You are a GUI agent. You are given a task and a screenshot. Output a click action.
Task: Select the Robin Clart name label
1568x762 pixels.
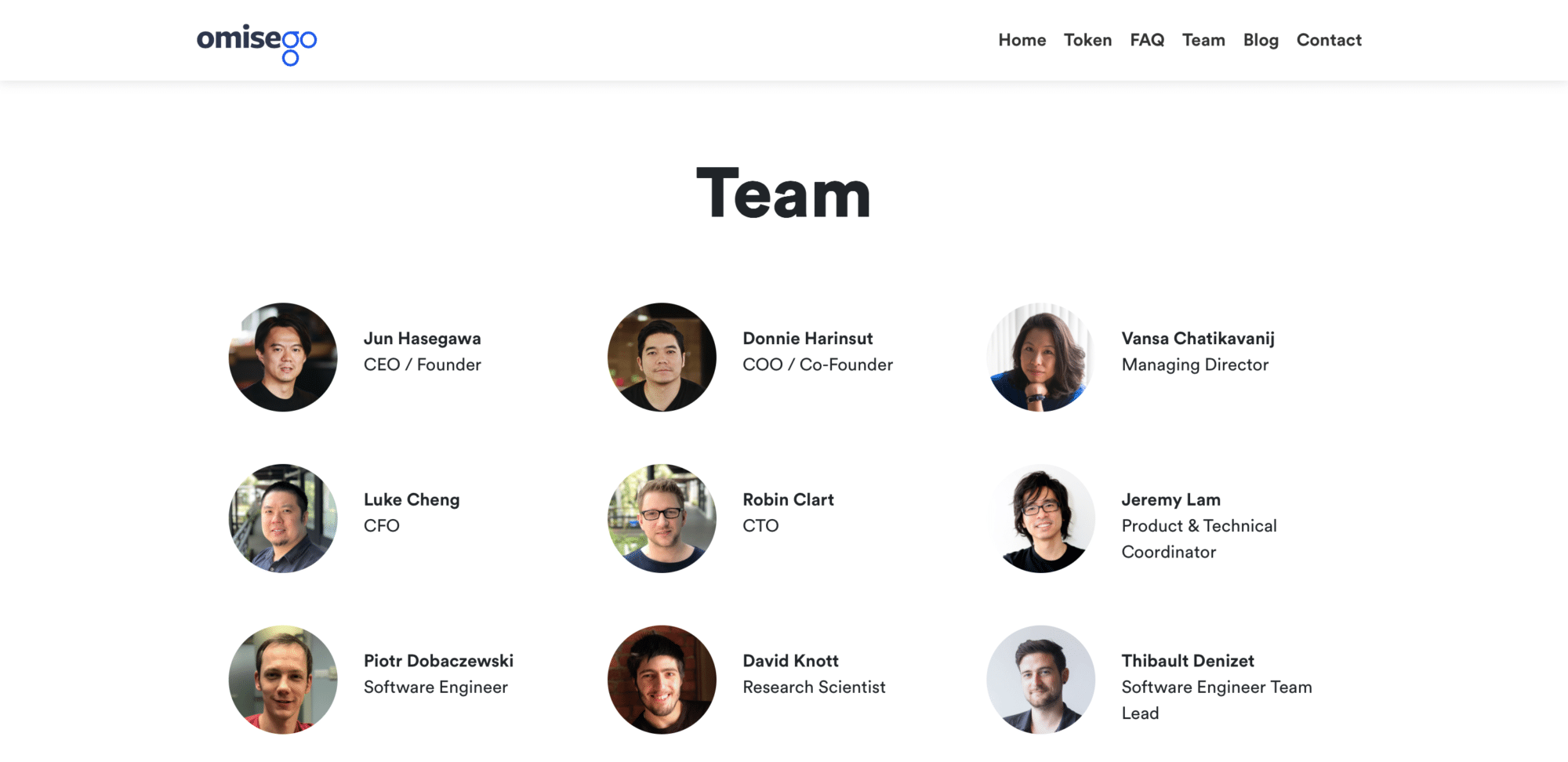(x=788, y=499)
